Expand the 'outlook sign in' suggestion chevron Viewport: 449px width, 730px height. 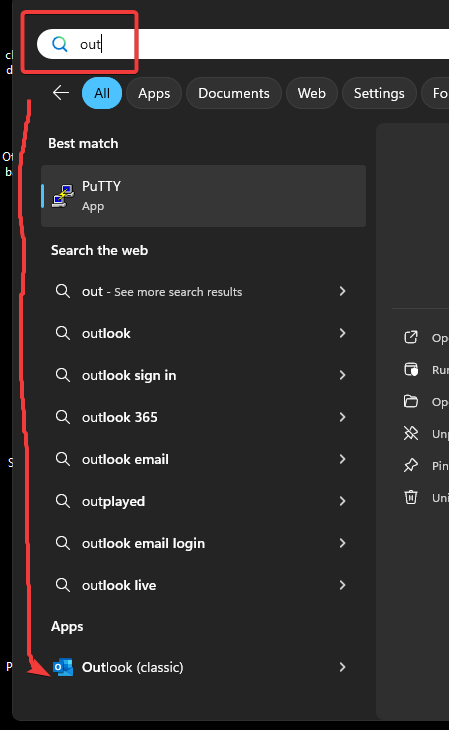[x=342, y=375]
